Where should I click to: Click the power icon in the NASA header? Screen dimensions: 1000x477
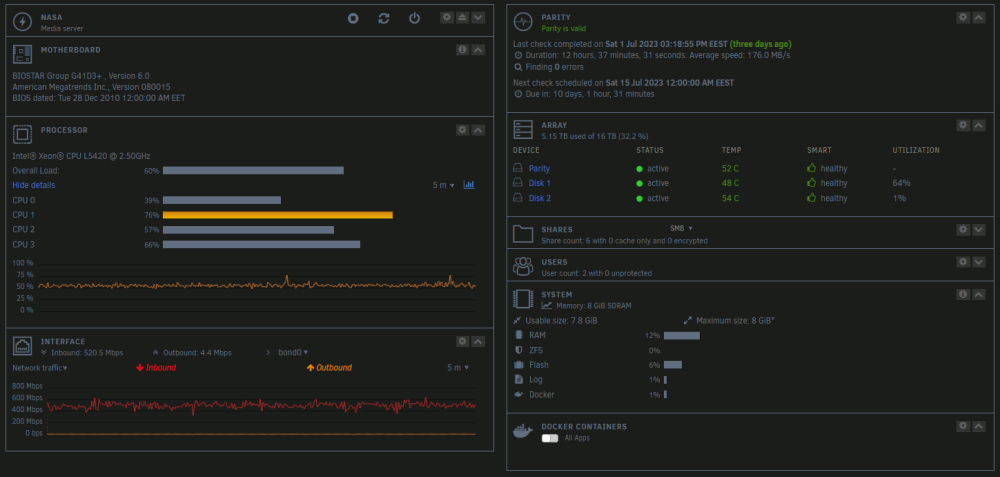[x=415, y=18]
